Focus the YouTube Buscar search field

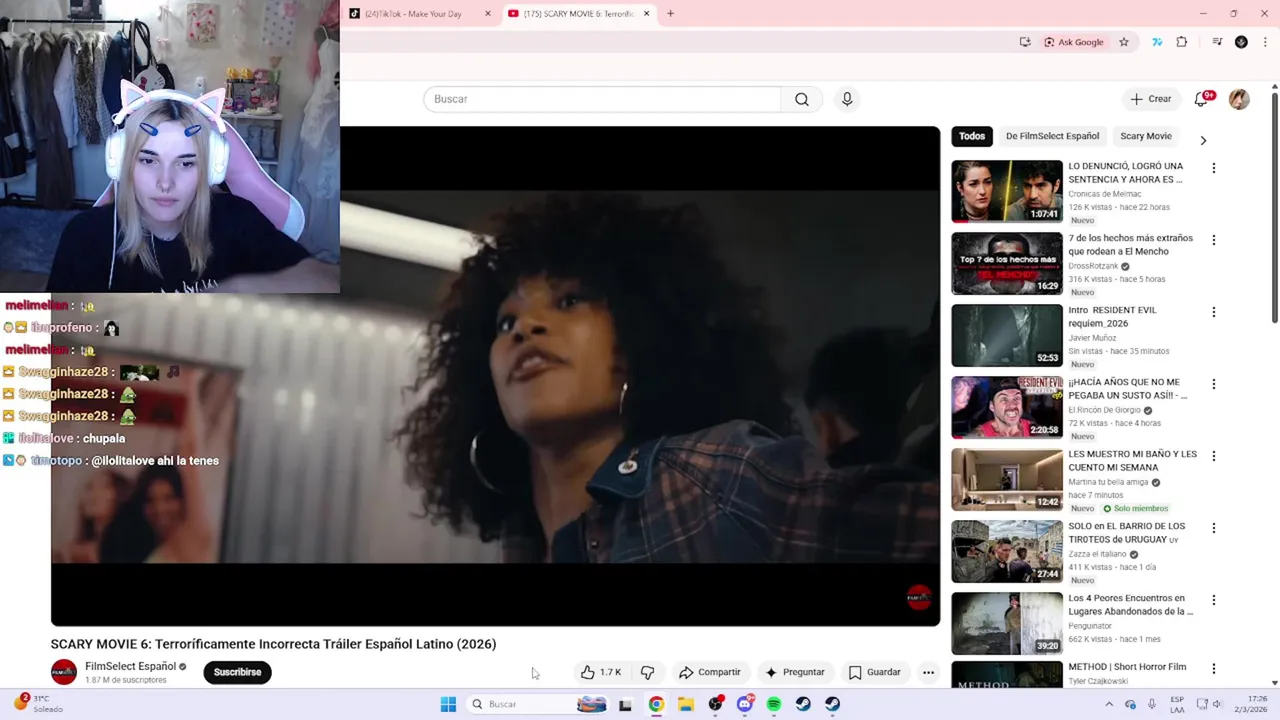point(602,99)
